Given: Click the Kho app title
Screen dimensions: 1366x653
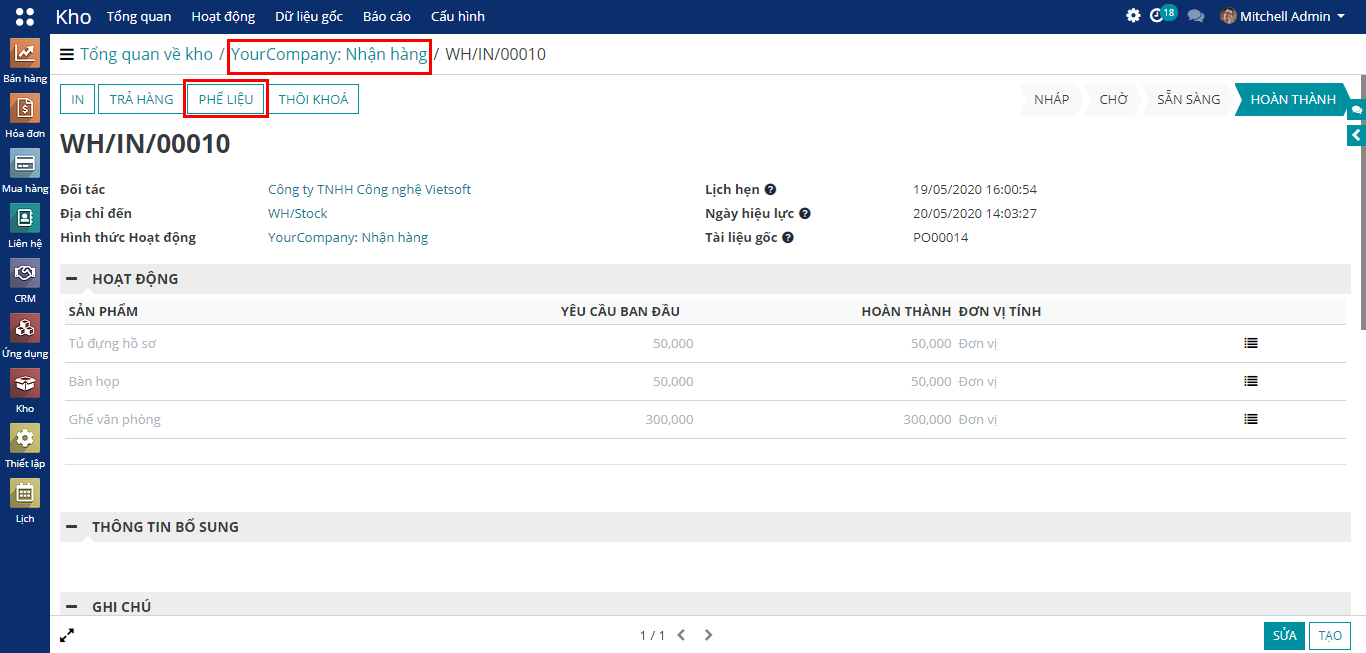Looking at the screenshot, I should click(x=73, y=16).
